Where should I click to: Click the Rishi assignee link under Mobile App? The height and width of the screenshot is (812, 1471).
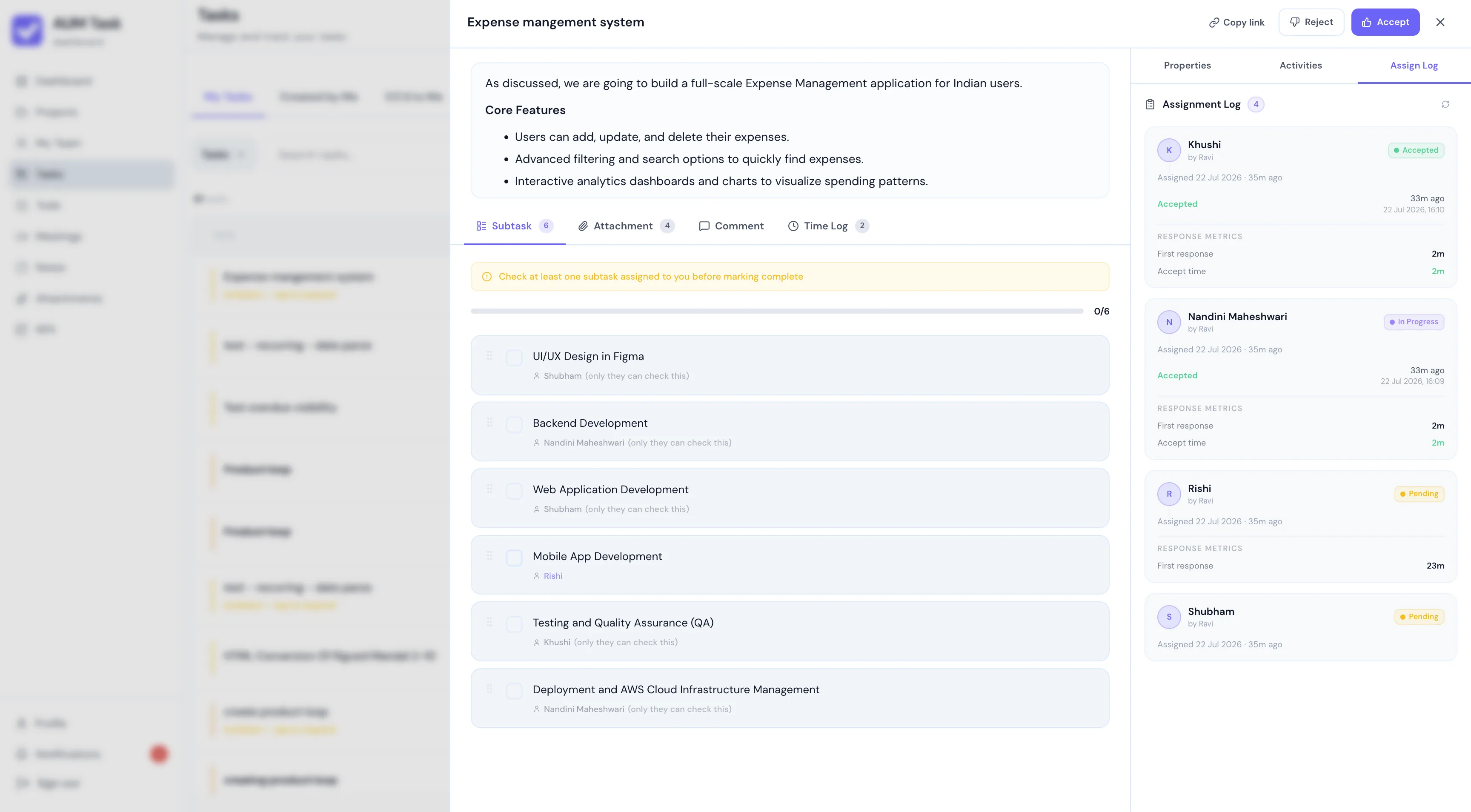point(553,576)
